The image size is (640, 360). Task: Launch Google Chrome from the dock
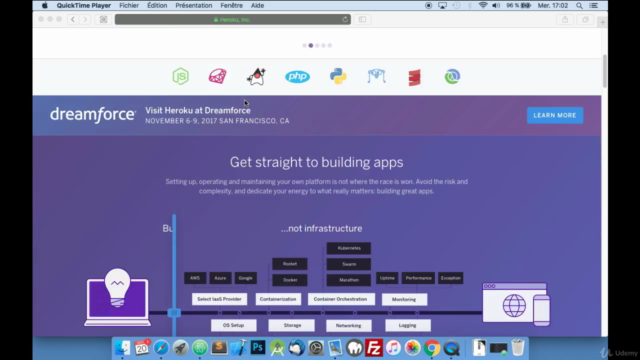(432, 348)
